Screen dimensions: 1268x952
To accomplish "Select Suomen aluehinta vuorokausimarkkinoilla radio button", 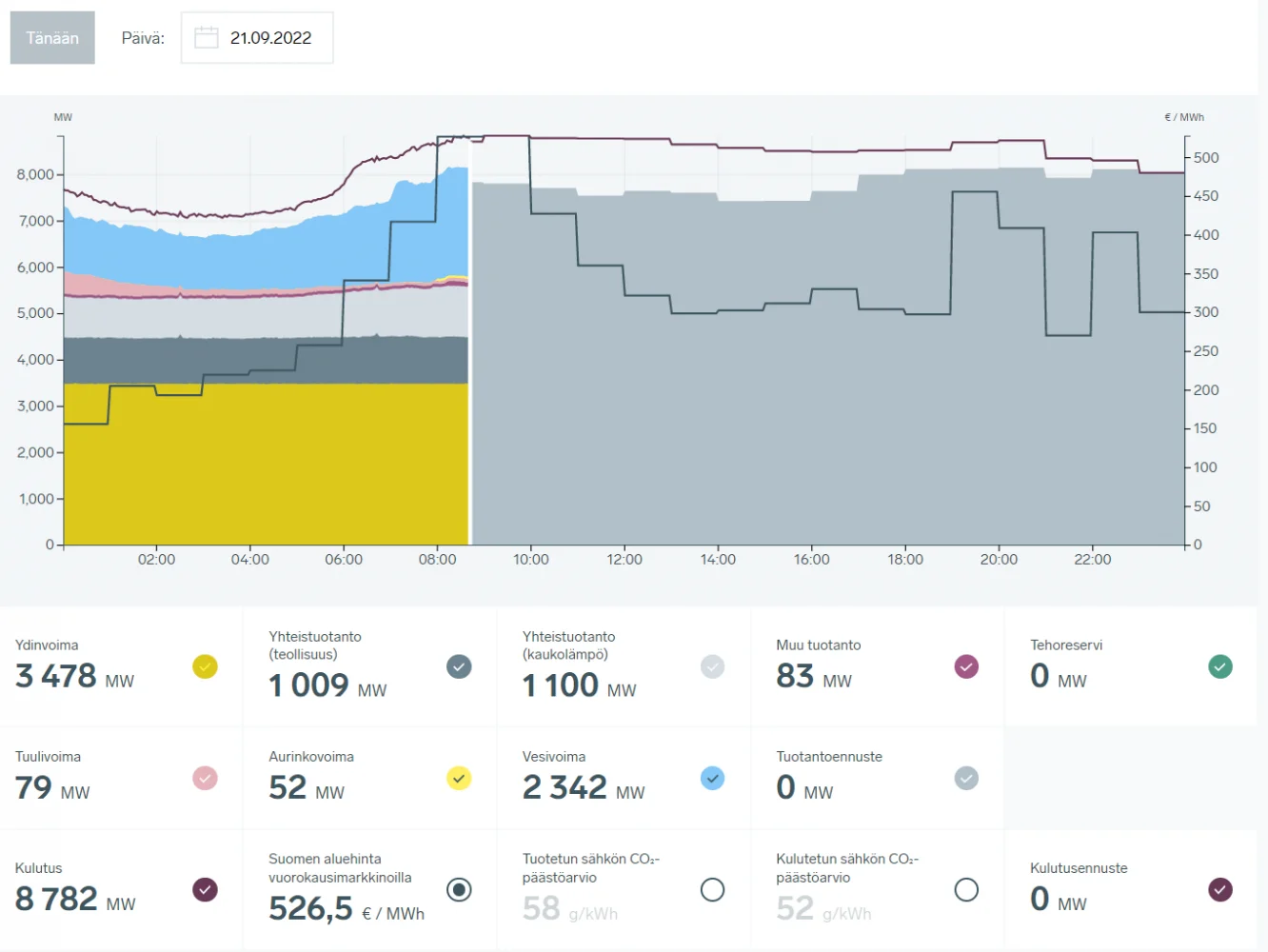I will [x=459, y=889].
